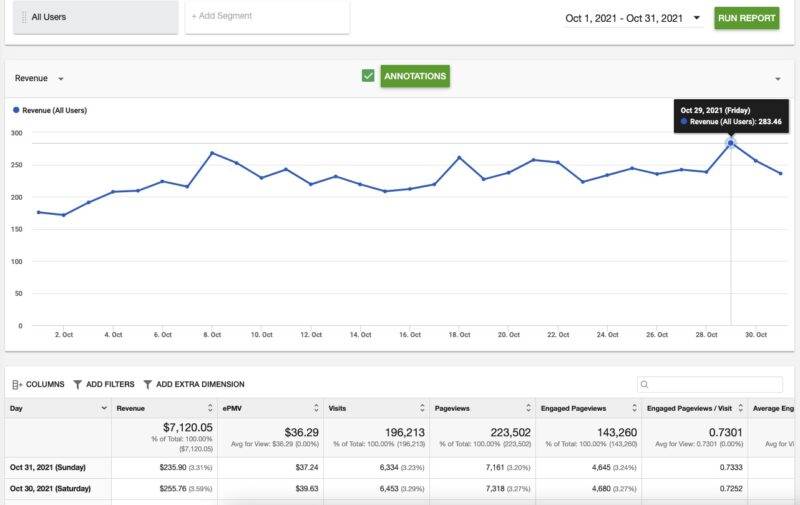This screenshot has height=505, width=800.
Task: Sort by the Visits column arrows
Action: pyautogui.click(x=422, y=408)
